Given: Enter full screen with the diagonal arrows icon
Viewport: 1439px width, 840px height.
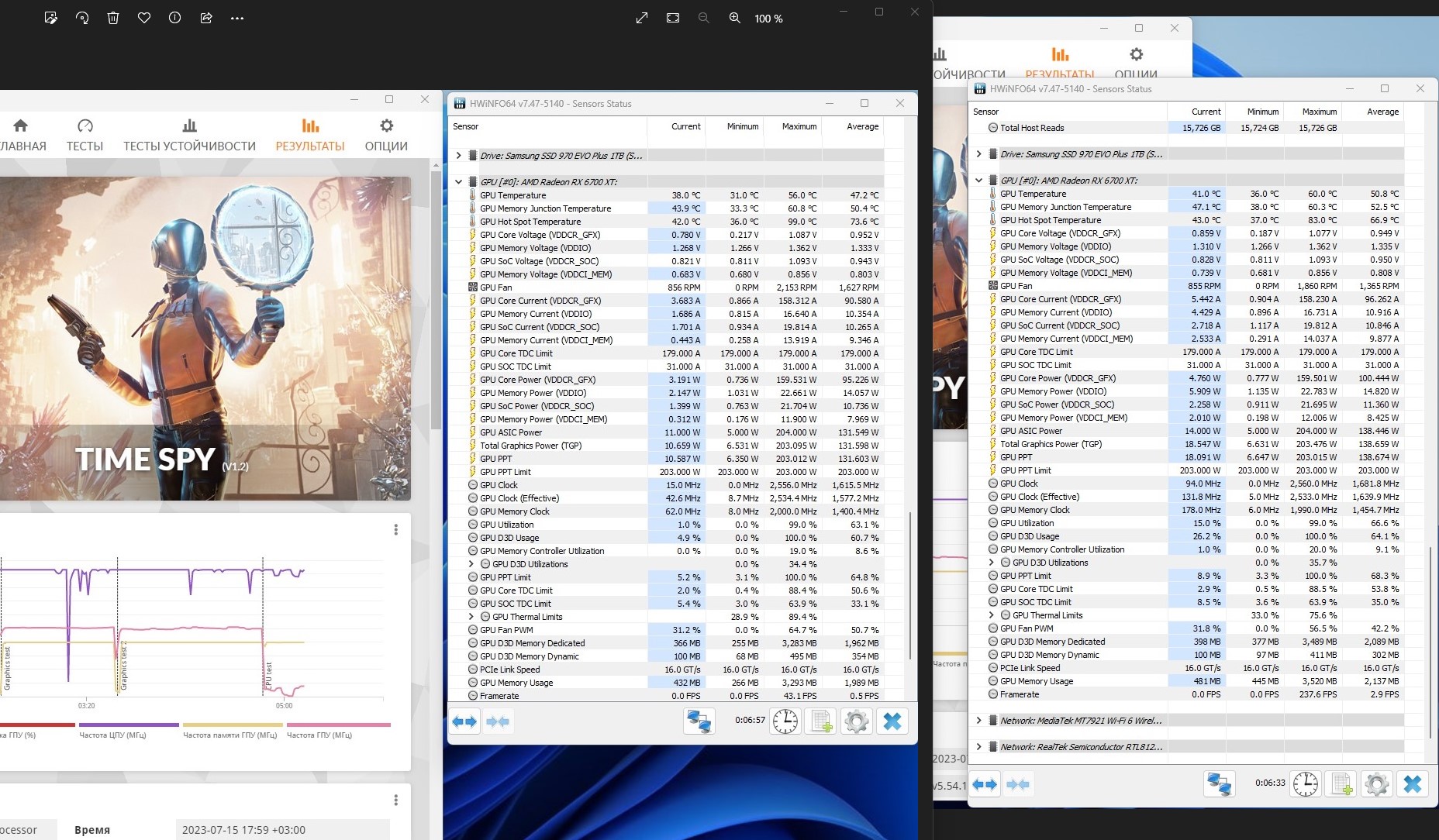Looking at the screenshot, I should click(642, 18).
